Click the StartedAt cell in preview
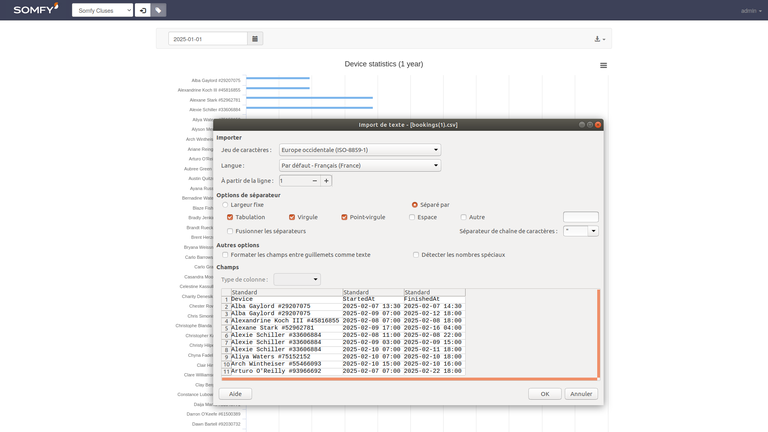Screen dimensions: 768x432 [x=373, y=299]
